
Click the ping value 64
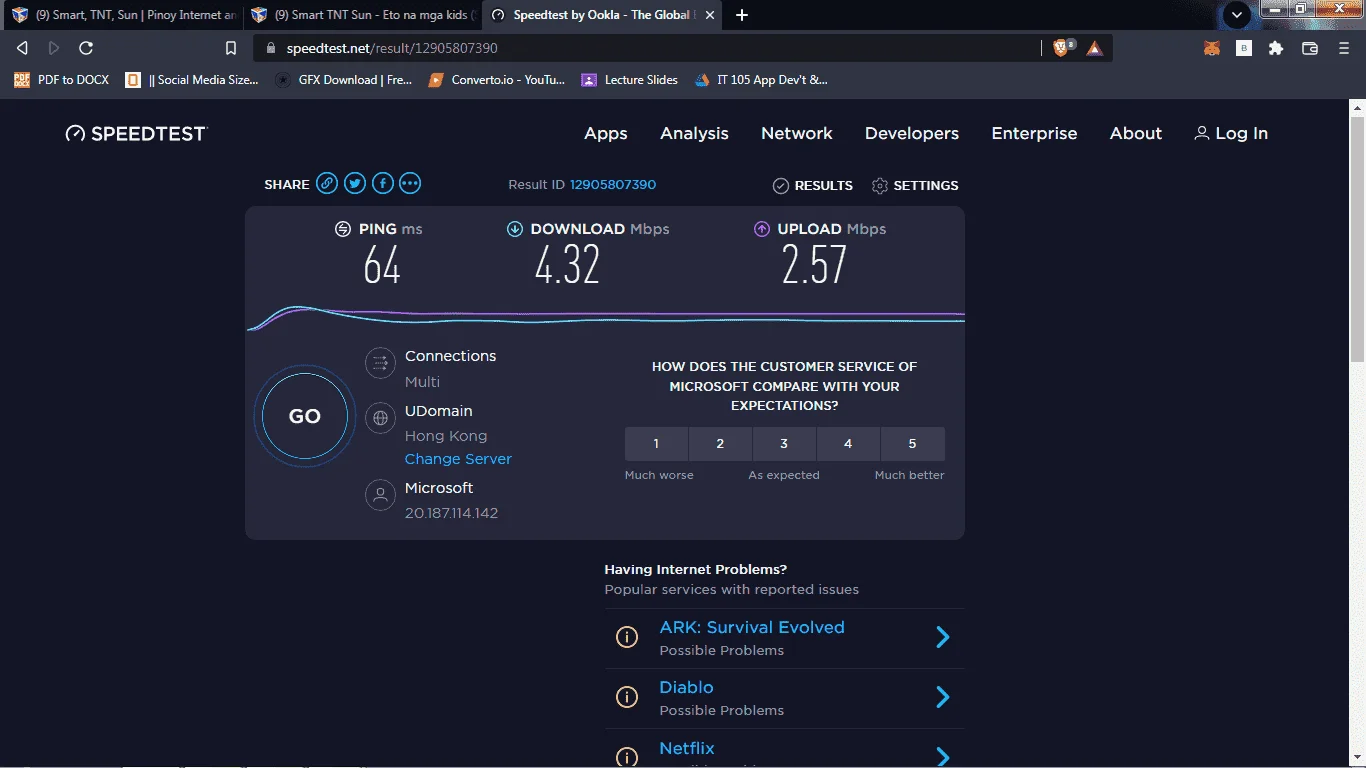pos(382,266)
